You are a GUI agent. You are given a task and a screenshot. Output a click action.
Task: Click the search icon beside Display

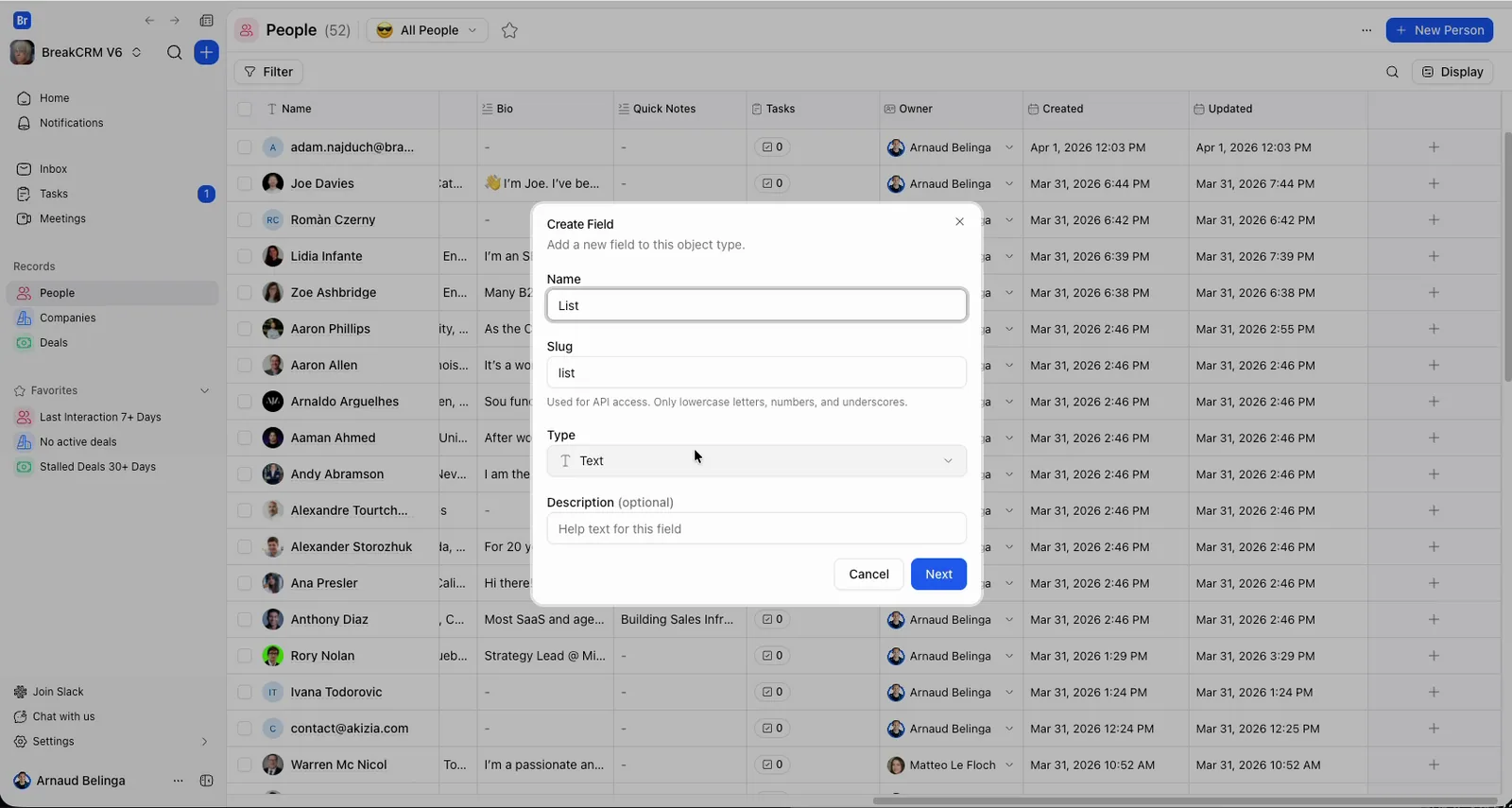coord(1392,72)
